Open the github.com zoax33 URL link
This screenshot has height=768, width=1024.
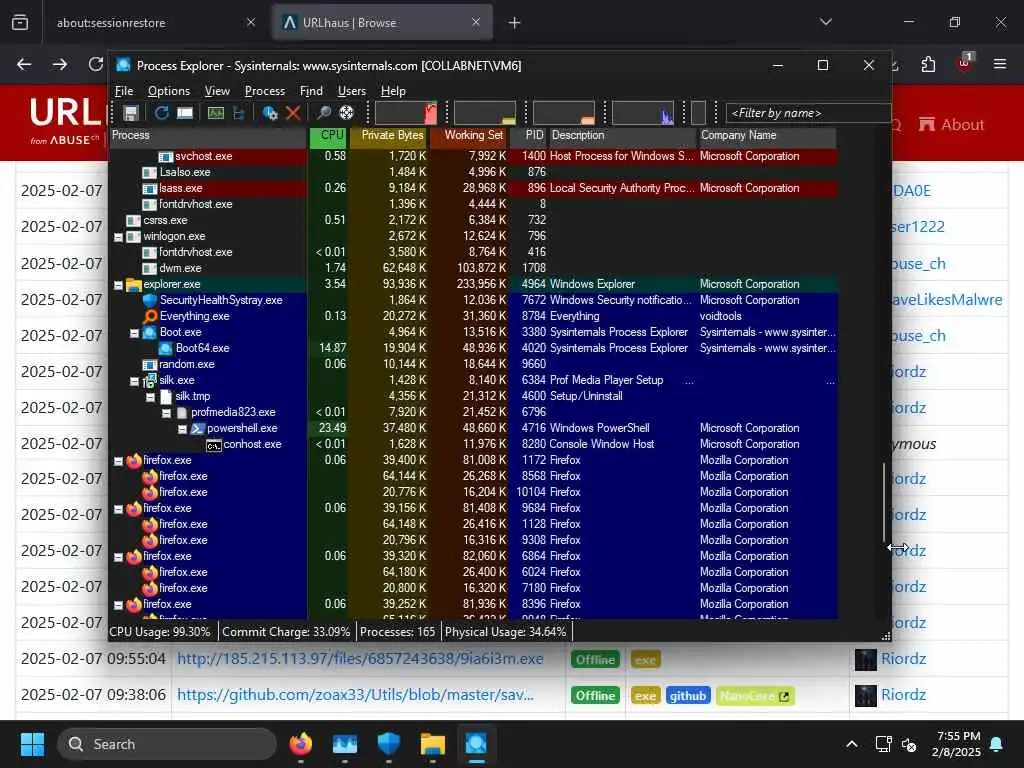[x=355, y=695]
